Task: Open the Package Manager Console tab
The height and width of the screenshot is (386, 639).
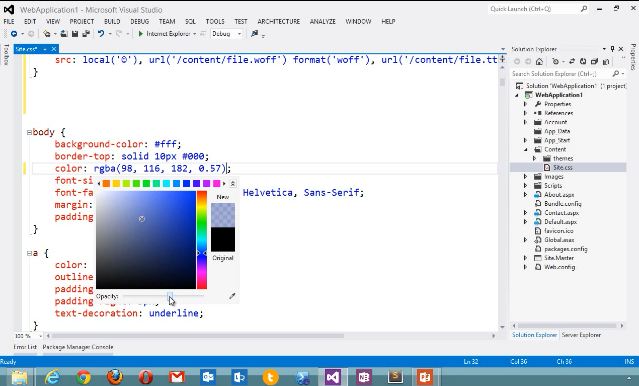Action: click(78, 347)
